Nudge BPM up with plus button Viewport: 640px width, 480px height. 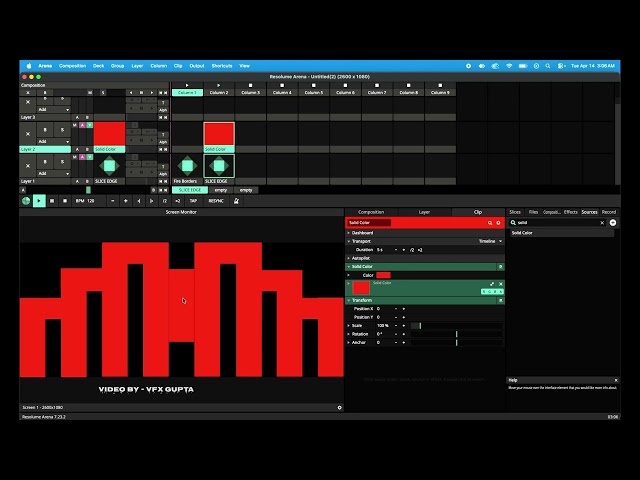126,201
